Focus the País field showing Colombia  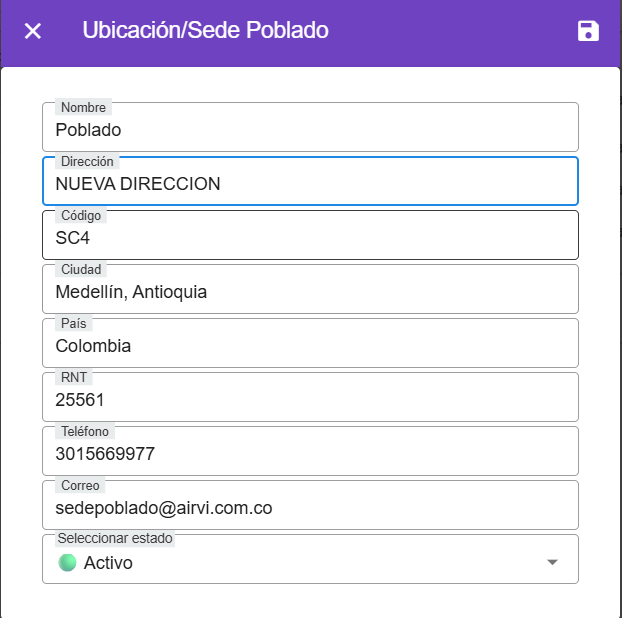pyautogui.click(x=310, y=346)
